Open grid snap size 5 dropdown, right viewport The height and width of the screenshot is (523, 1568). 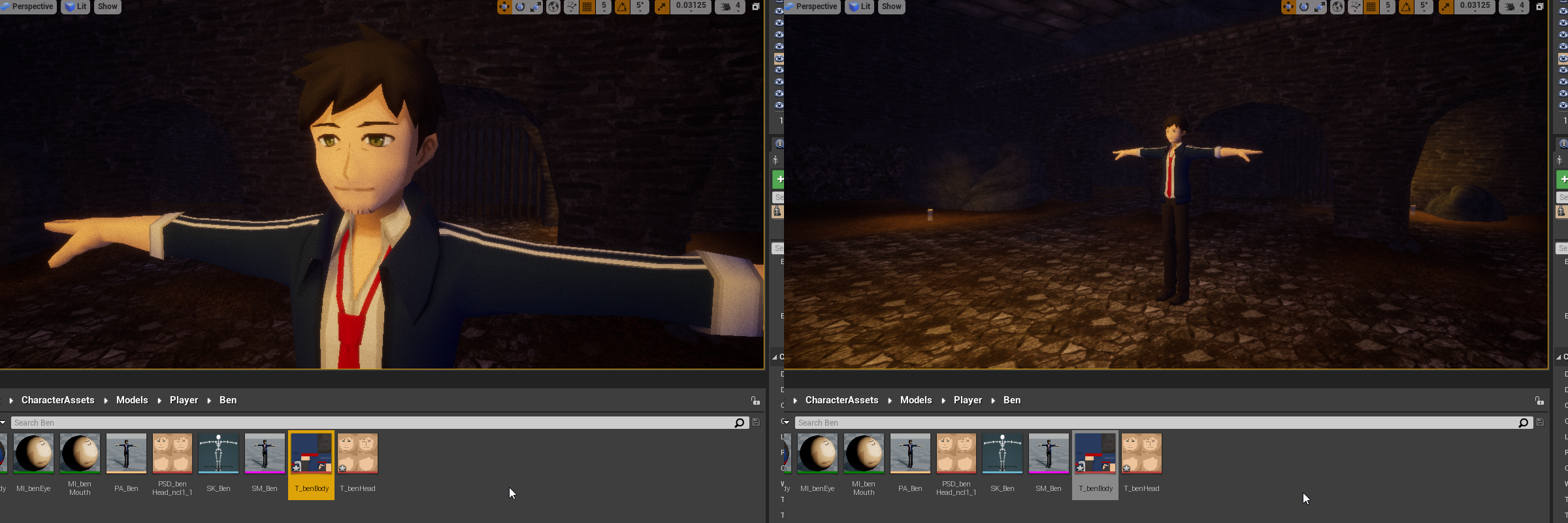point(1388,7)
